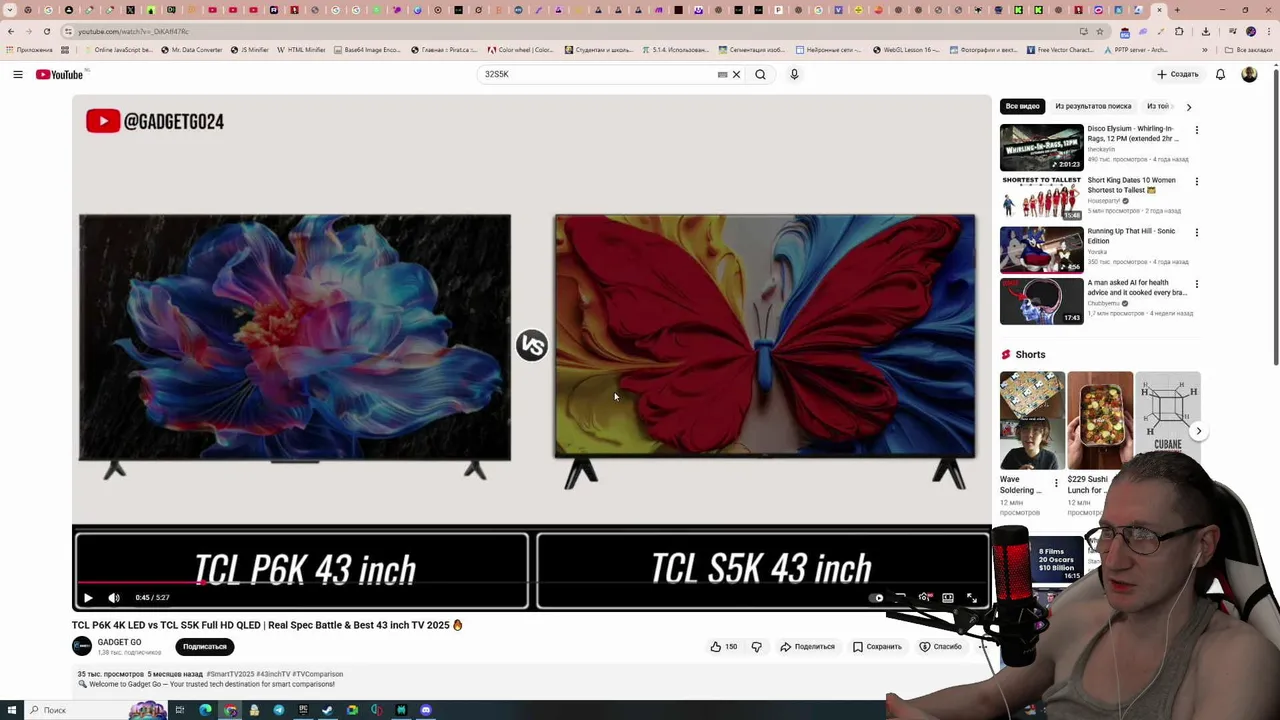Open the Wave Soldering short
Viewport: 1280px width, 720px height.
click(1032, 420)
